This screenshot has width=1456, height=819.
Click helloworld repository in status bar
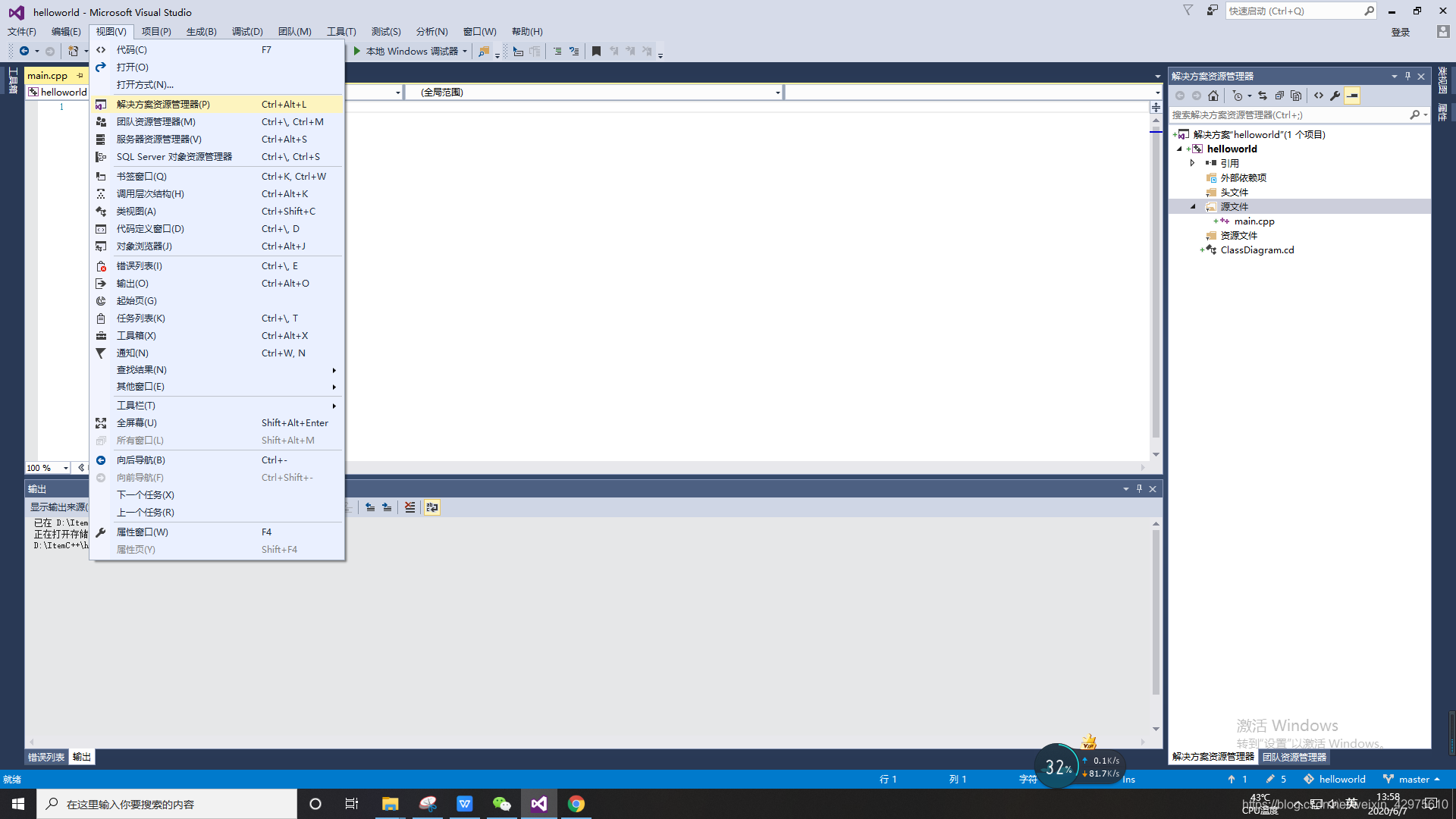pos(1335,779)
